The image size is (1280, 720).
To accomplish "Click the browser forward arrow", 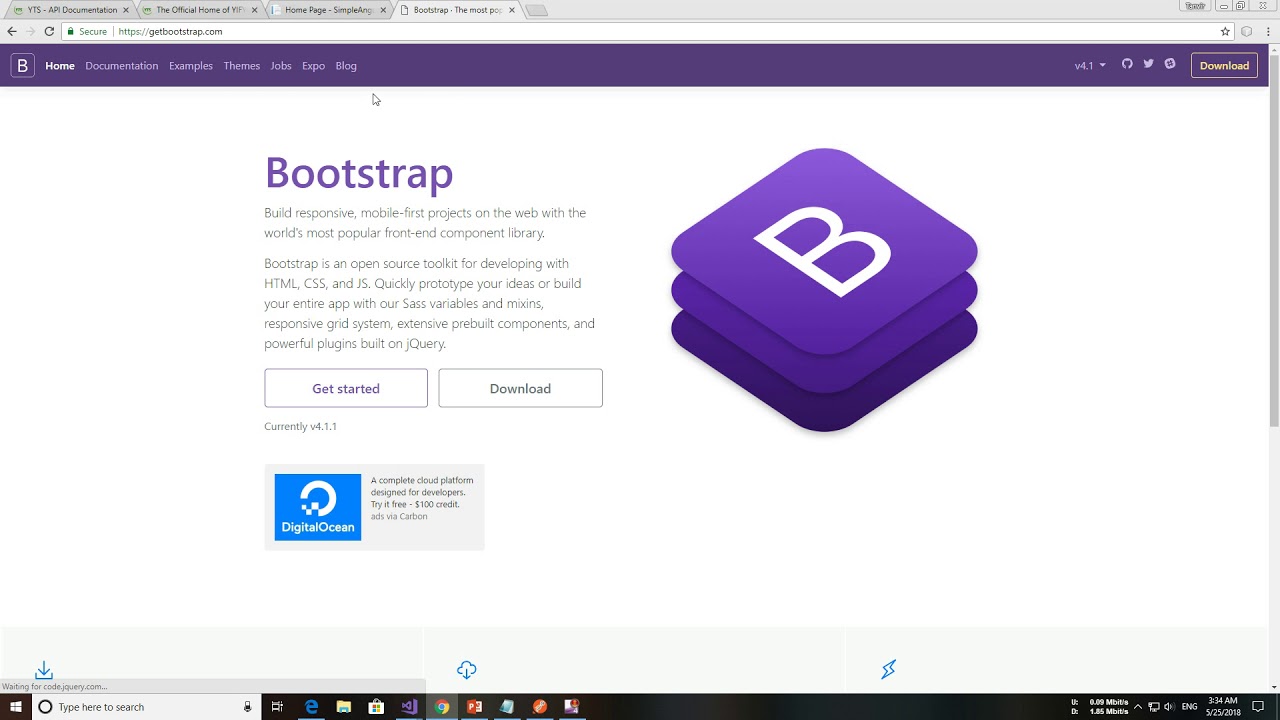I will (30, 31).
